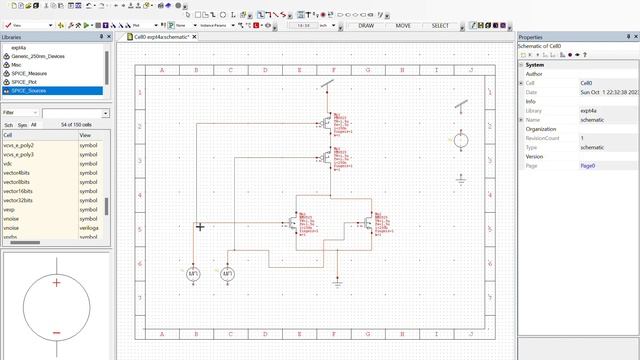Select the All view filter
Image resolution: width=640 pixels, height=360 pixels.
(33, 125)
